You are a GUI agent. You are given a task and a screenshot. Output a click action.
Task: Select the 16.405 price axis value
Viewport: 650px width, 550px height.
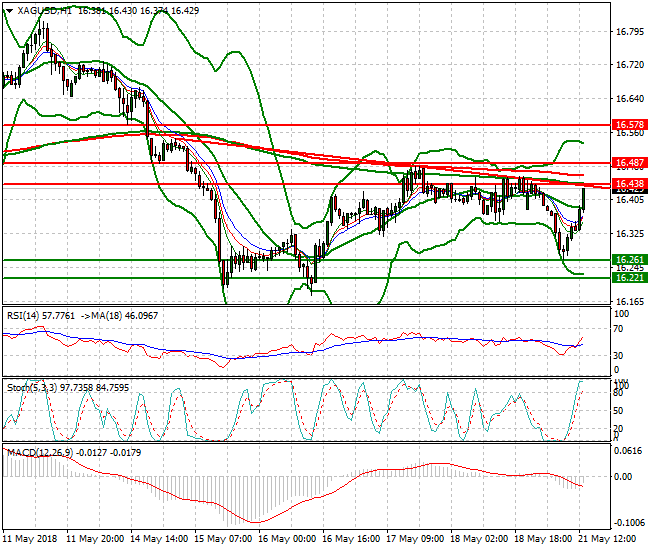[630, 200]
